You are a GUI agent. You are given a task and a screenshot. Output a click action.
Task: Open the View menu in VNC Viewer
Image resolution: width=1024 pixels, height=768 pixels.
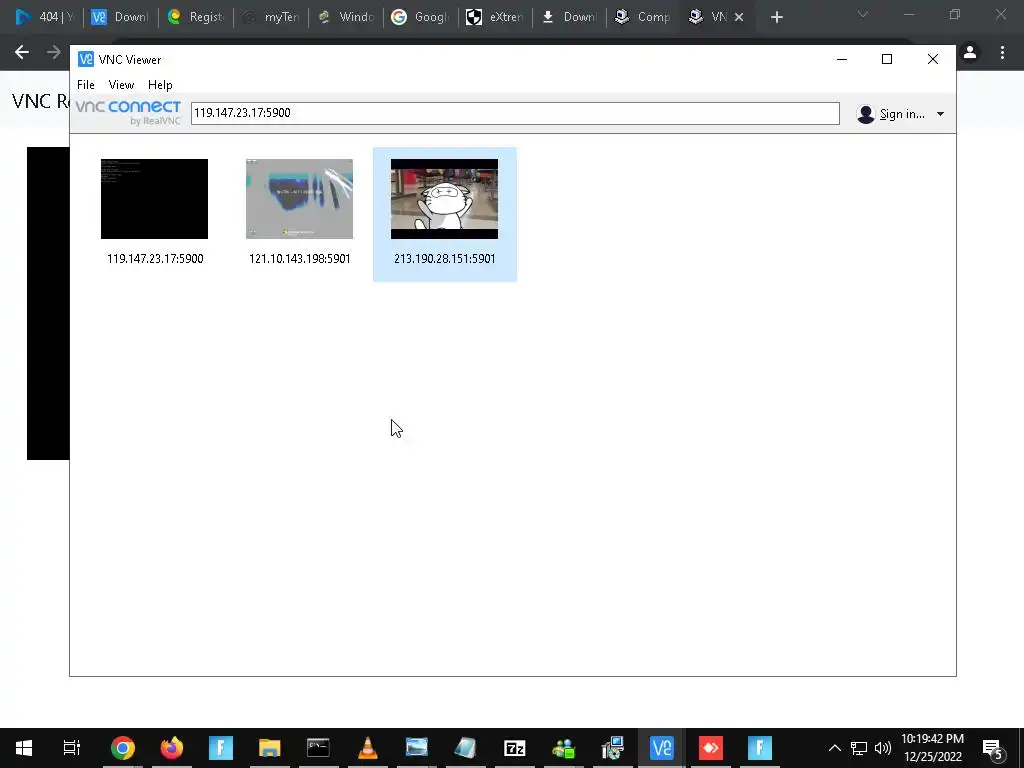[x=121, y=85]
